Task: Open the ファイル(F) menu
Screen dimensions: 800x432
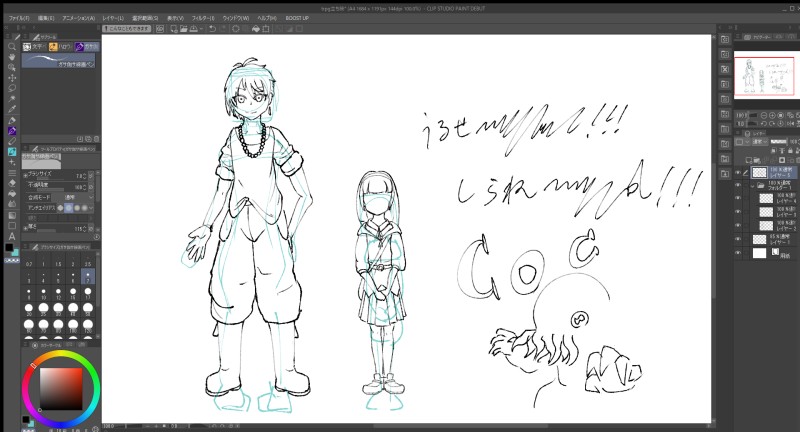Action: coord(19,18)
